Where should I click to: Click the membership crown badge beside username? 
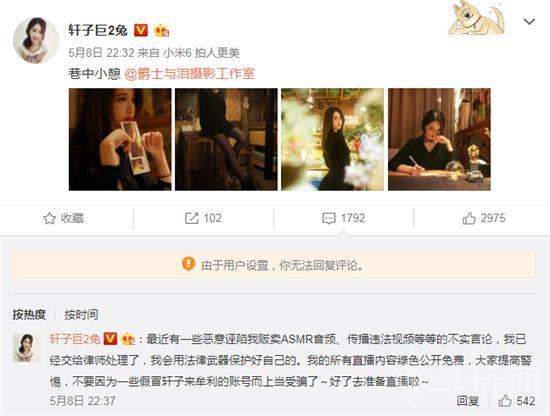pyautogui.click(x=161, y=31)
